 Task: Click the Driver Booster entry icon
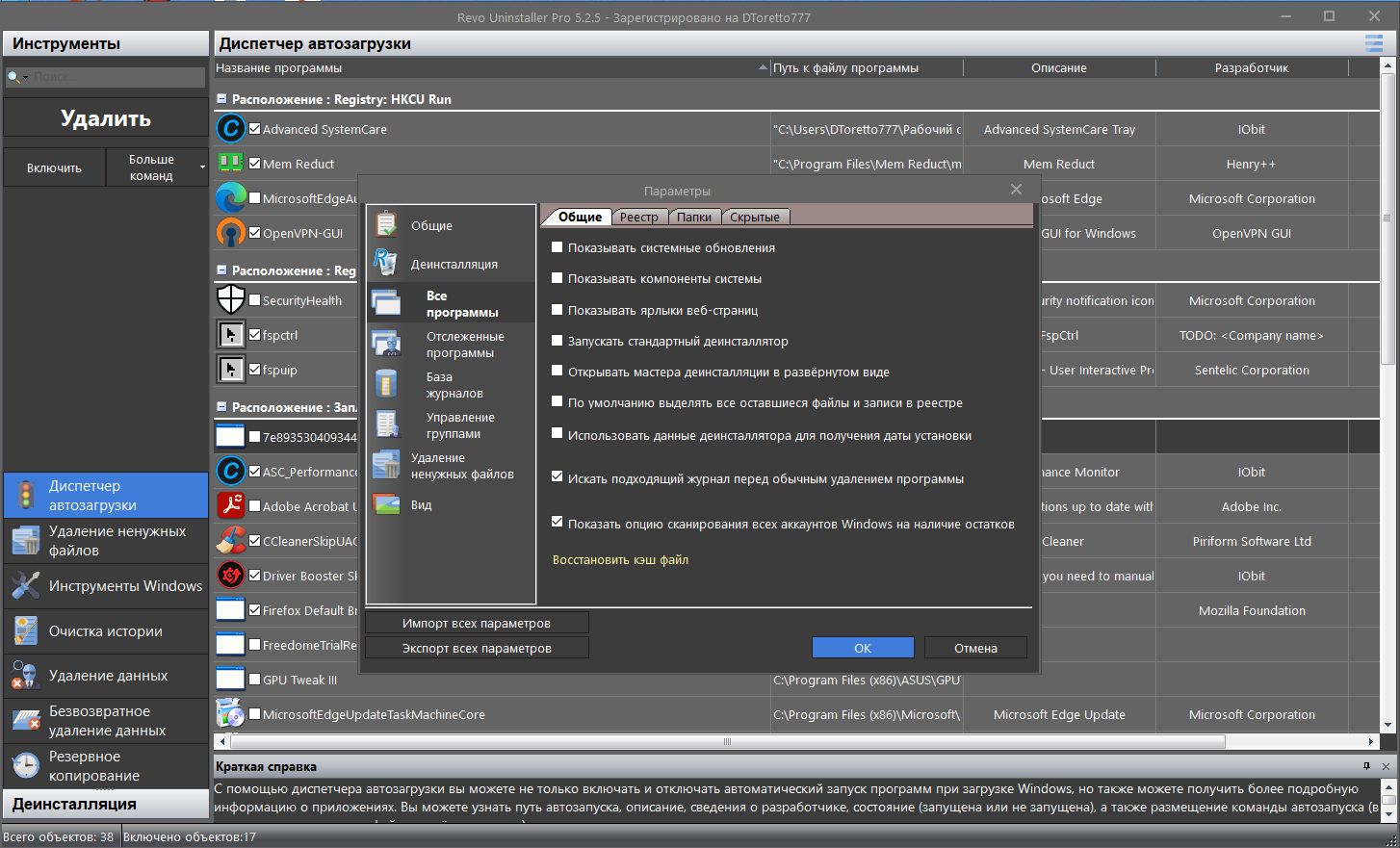point(231,575)
